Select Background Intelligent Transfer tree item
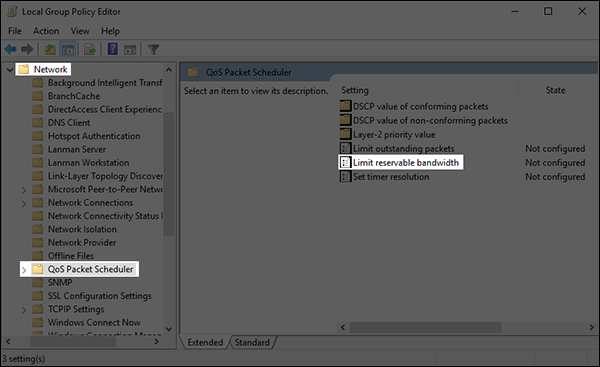 pos(105,83)
